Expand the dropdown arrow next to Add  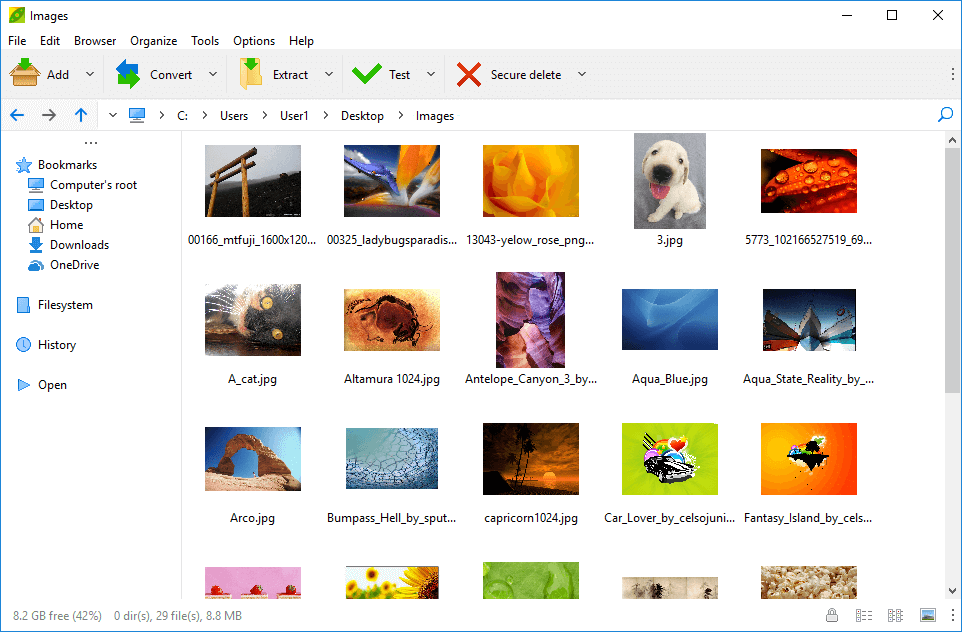90,74
